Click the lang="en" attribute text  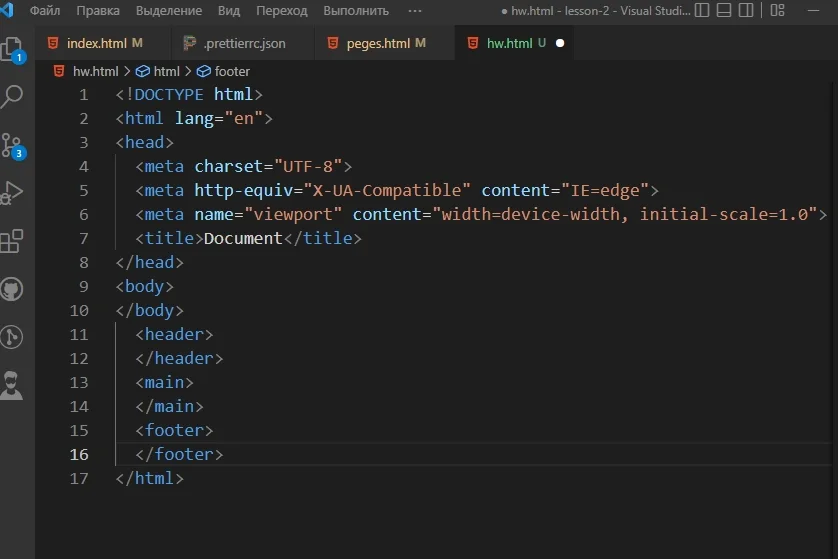219,118
